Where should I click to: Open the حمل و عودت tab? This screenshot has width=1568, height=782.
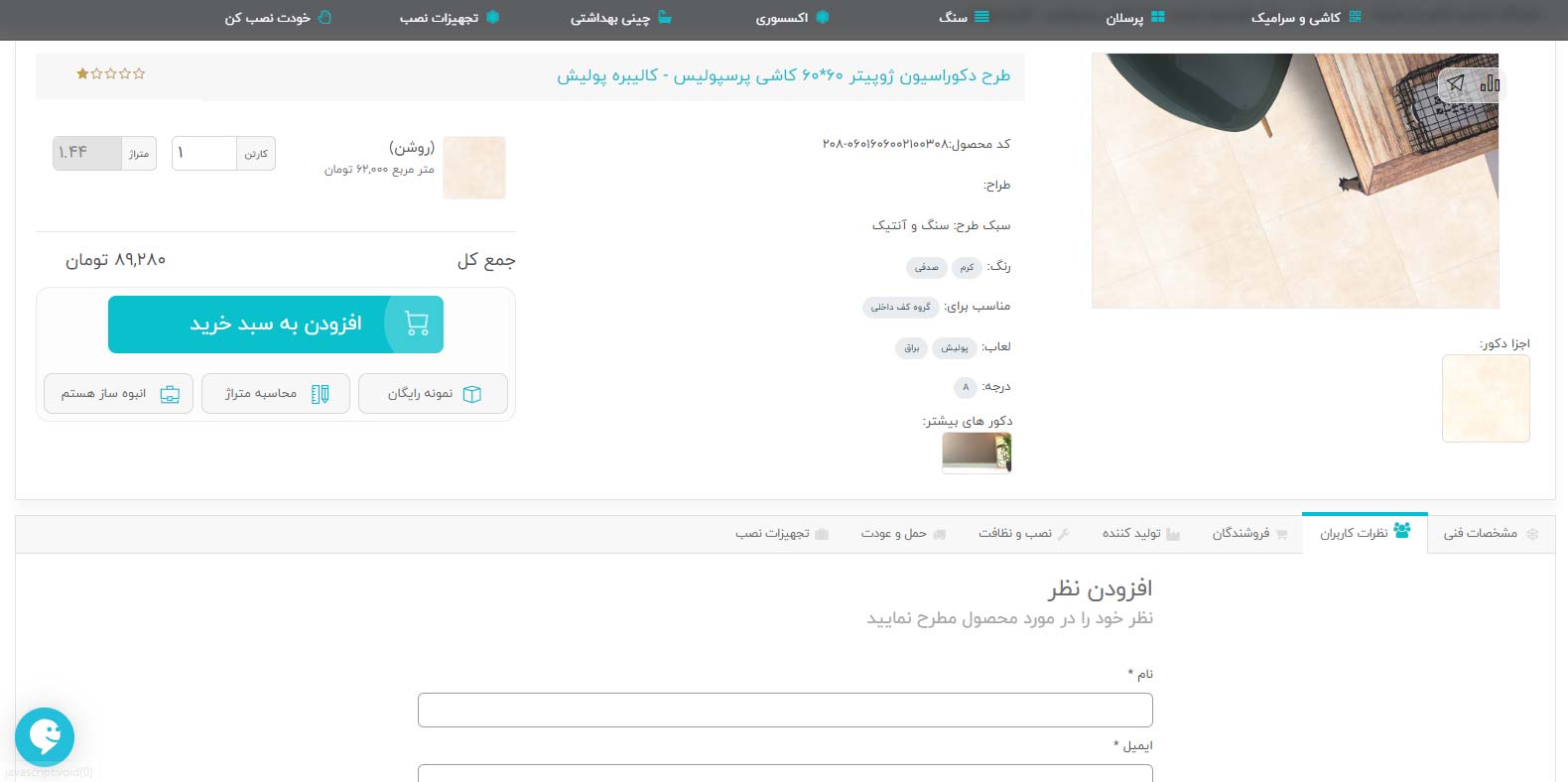pyautogui.click(x=903, y=534)
